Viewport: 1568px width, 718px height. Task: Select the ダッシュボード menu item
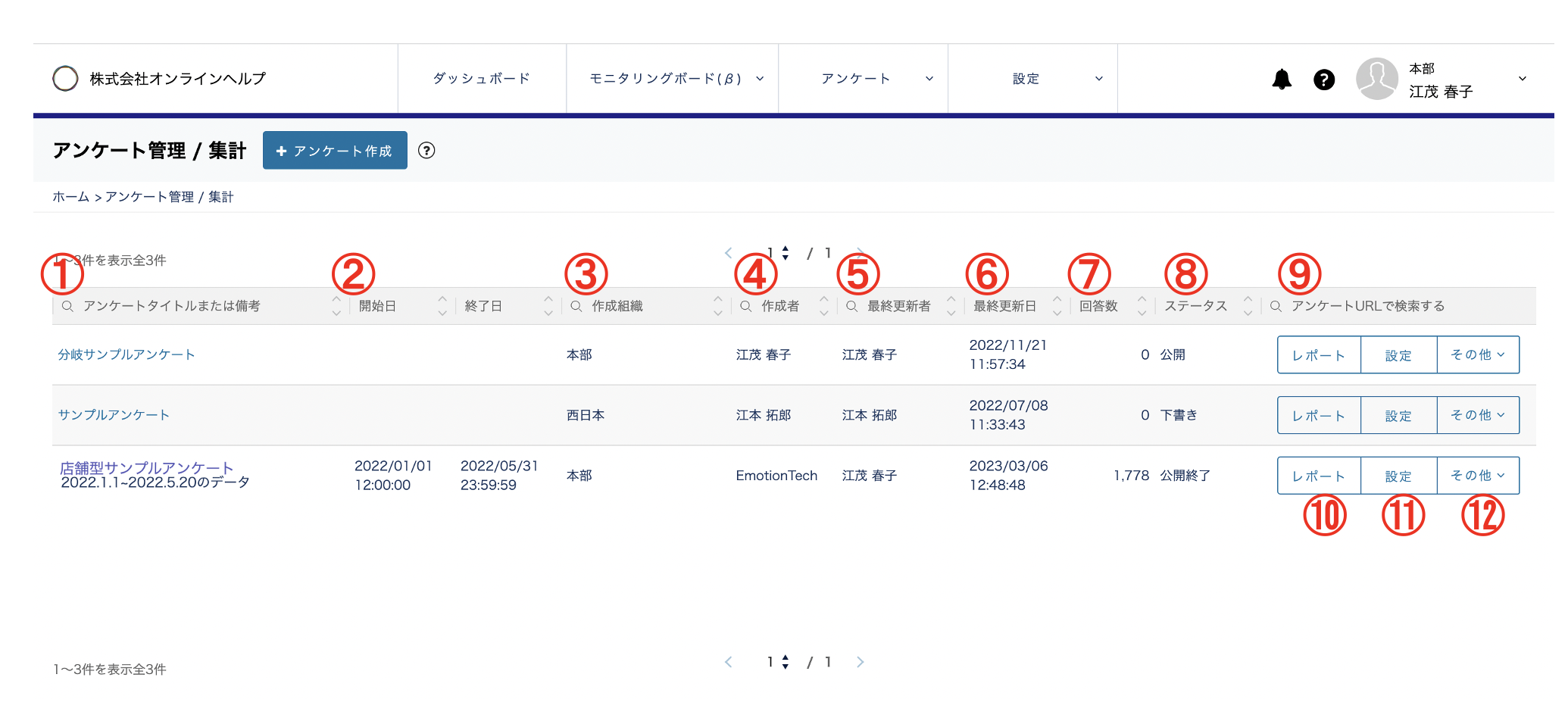click(x=482, y=78)
